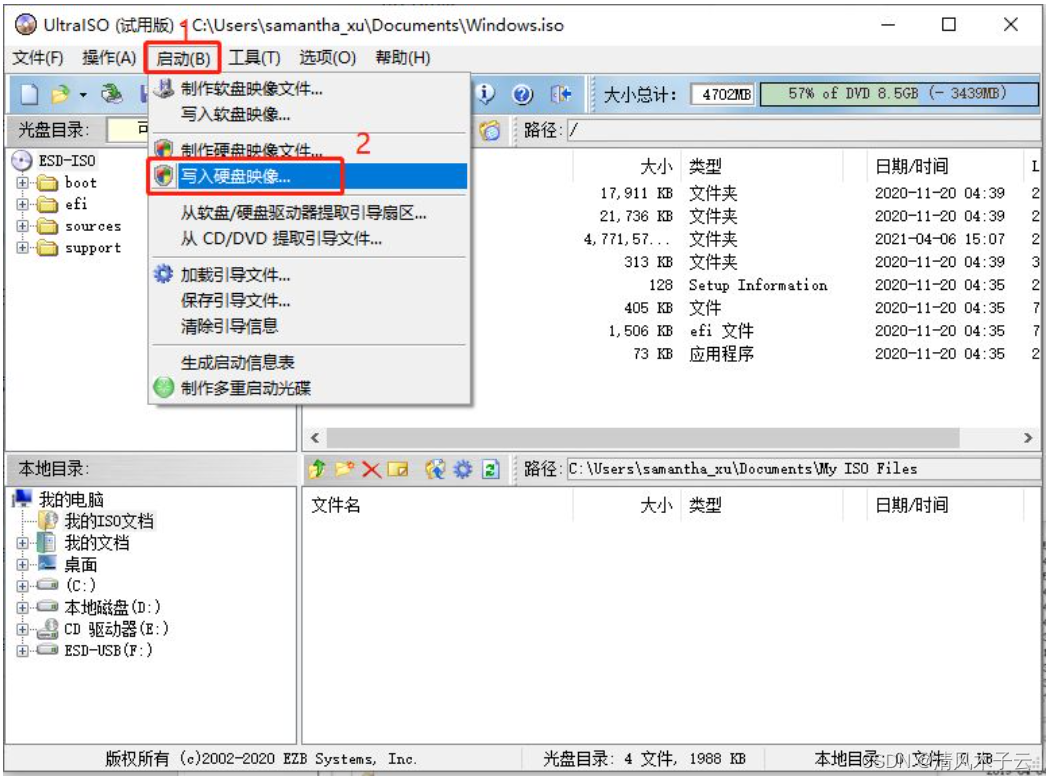Choose 保存引导文件... menu entry

tap(309, 301)
